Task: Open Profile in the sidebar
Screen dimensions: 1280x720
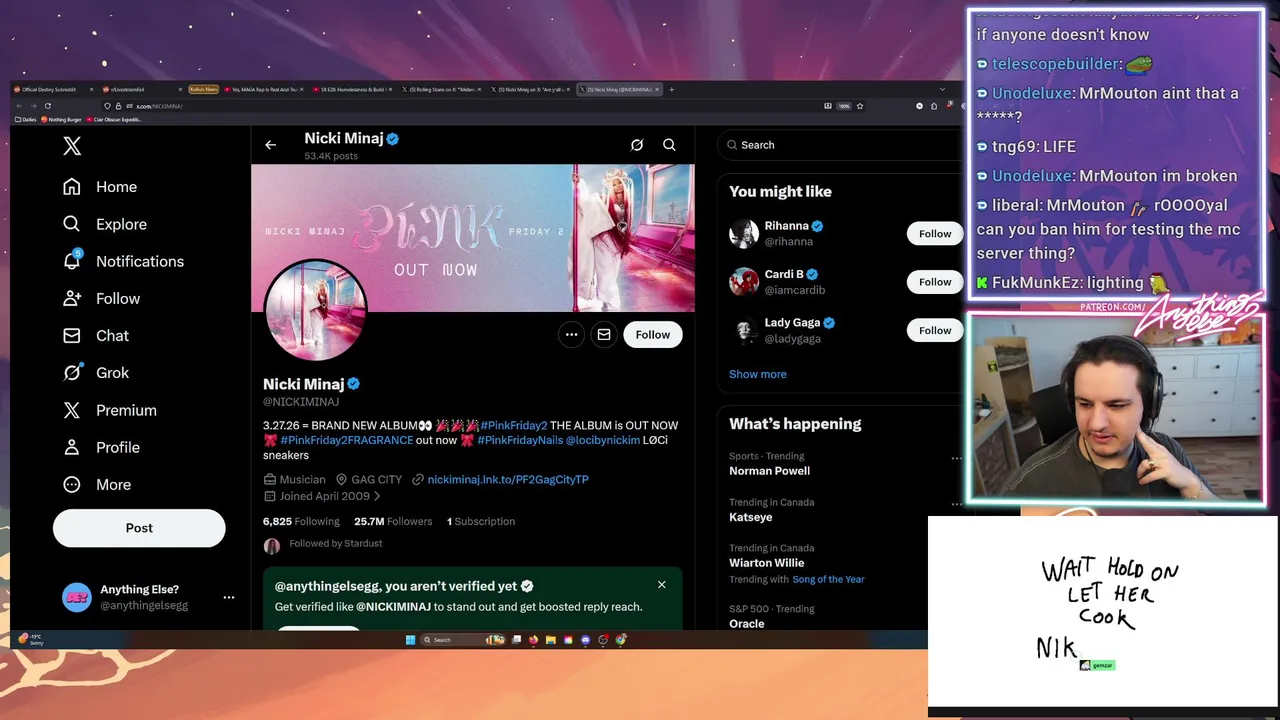Action: coord(100,447)
